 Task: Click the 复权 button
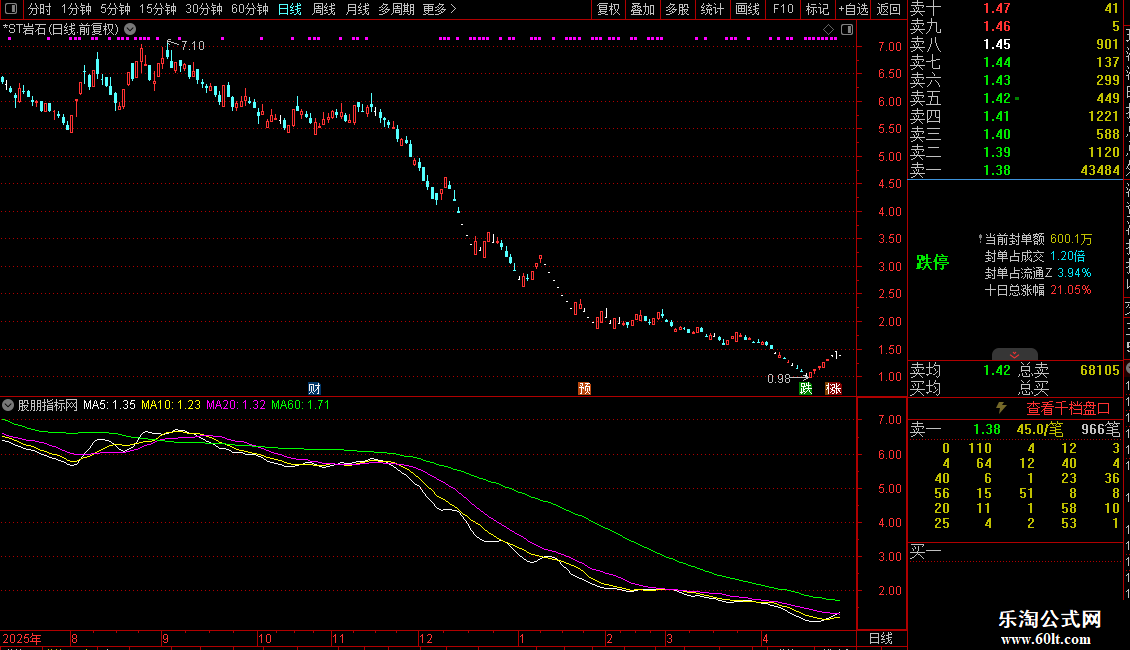pos(608,9)
